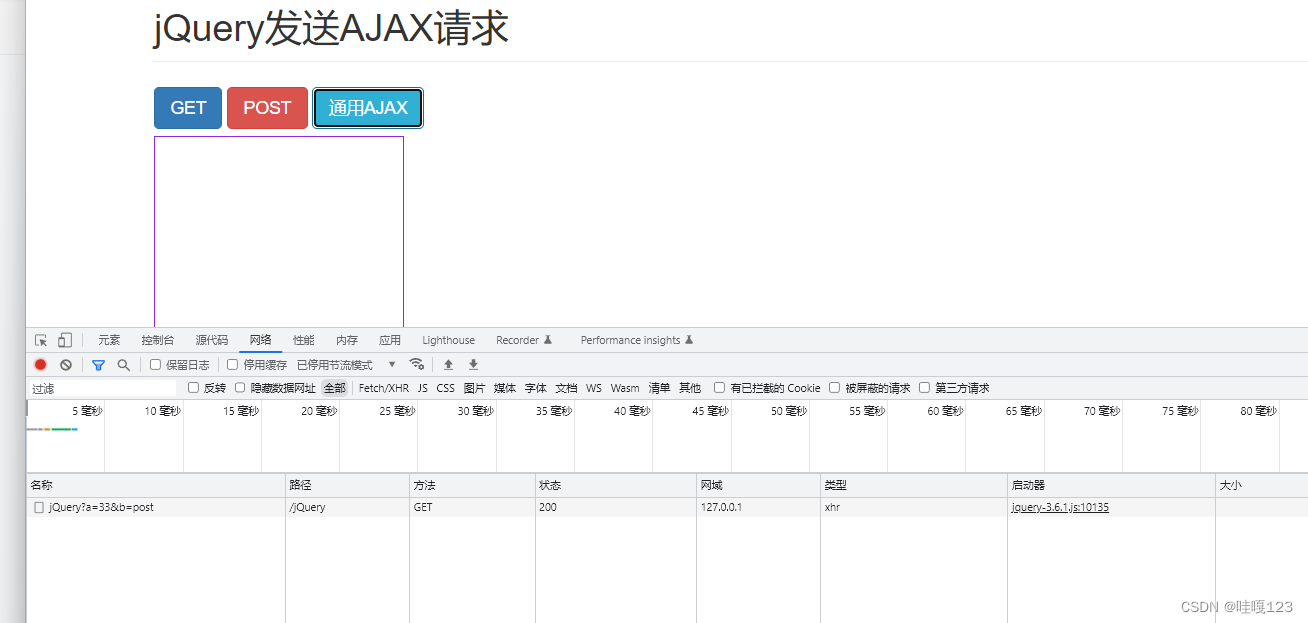Export HAR file via download icon
The height and width of the screenshot is (623, 1308).
tap(472, 364)
